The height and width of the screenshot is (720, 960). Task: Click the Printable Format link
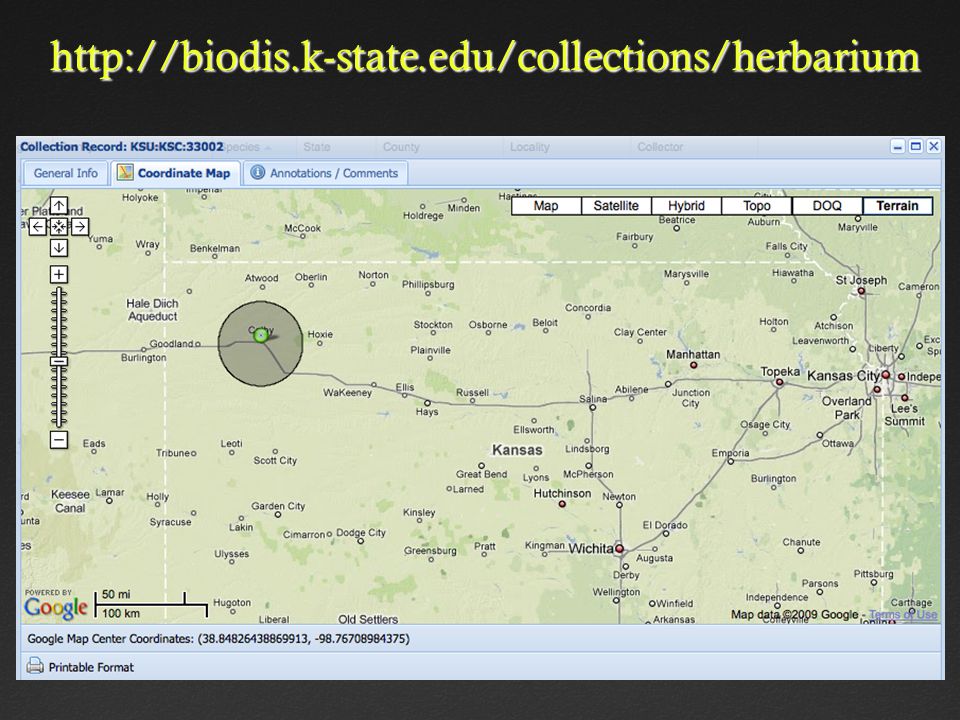tap(91, 667)
